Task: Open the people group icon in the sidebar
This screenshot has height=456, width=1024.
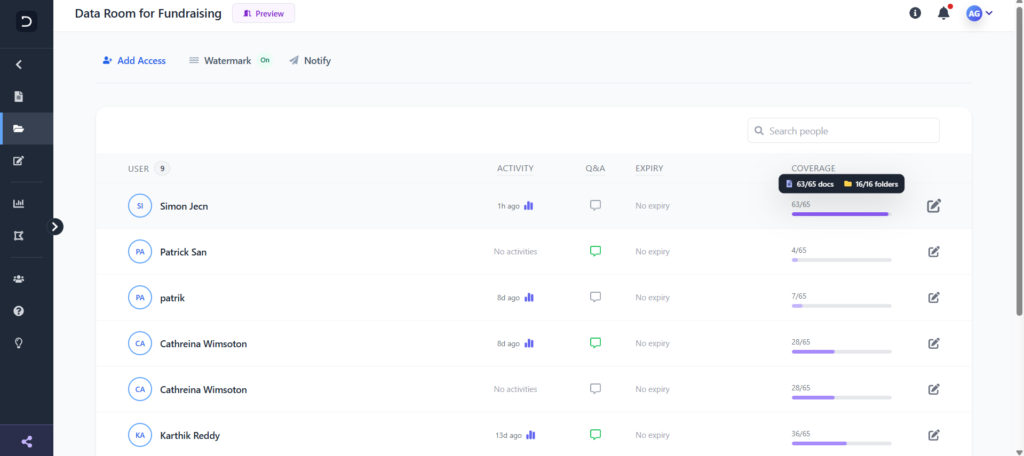Action: pyautogui.click(x=19, y=279)
